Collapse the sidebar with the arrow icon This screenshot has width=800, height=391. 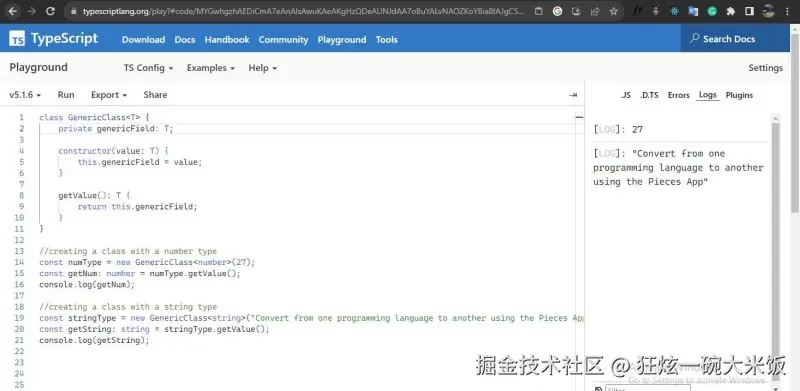pyautogui.click(x=573, y=95)
